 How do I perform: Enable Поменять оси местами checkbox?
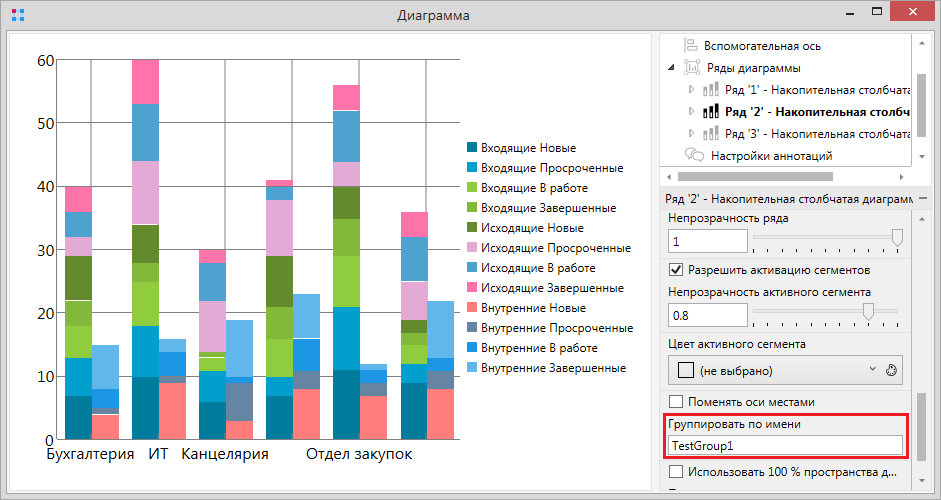point(676,401)
